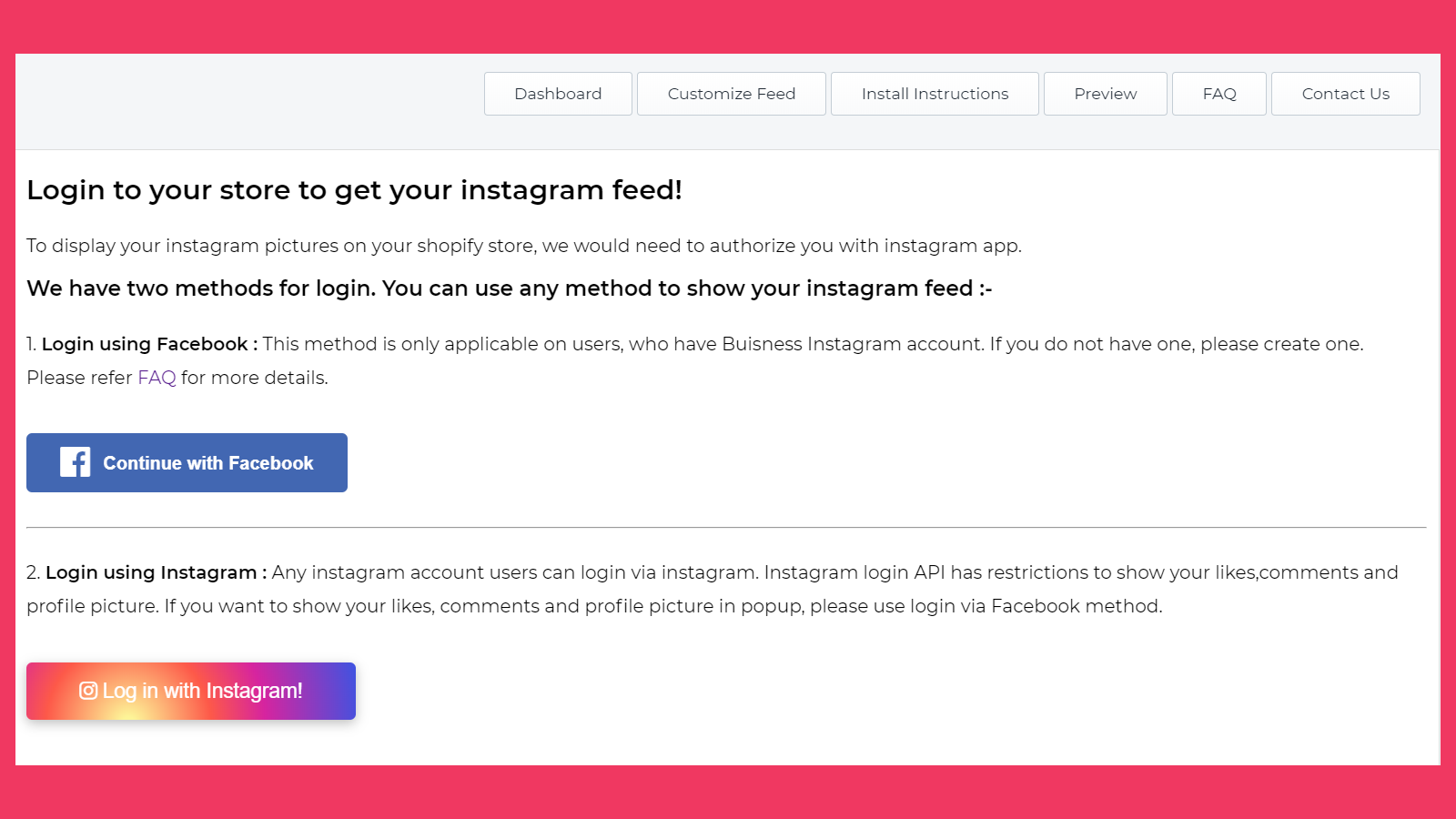Switch to the Customize Feed tab

[x=731, y=93]
